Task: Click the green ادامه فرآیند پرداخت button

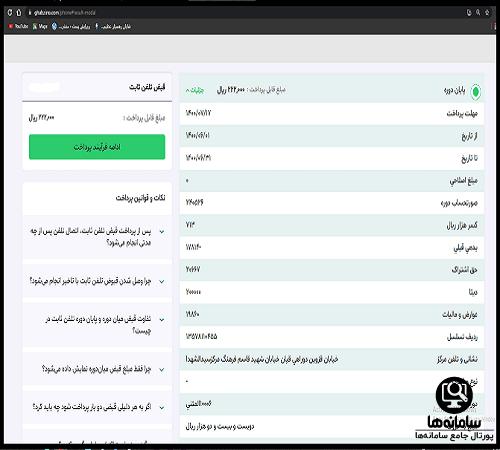Action: pos(97,147)
